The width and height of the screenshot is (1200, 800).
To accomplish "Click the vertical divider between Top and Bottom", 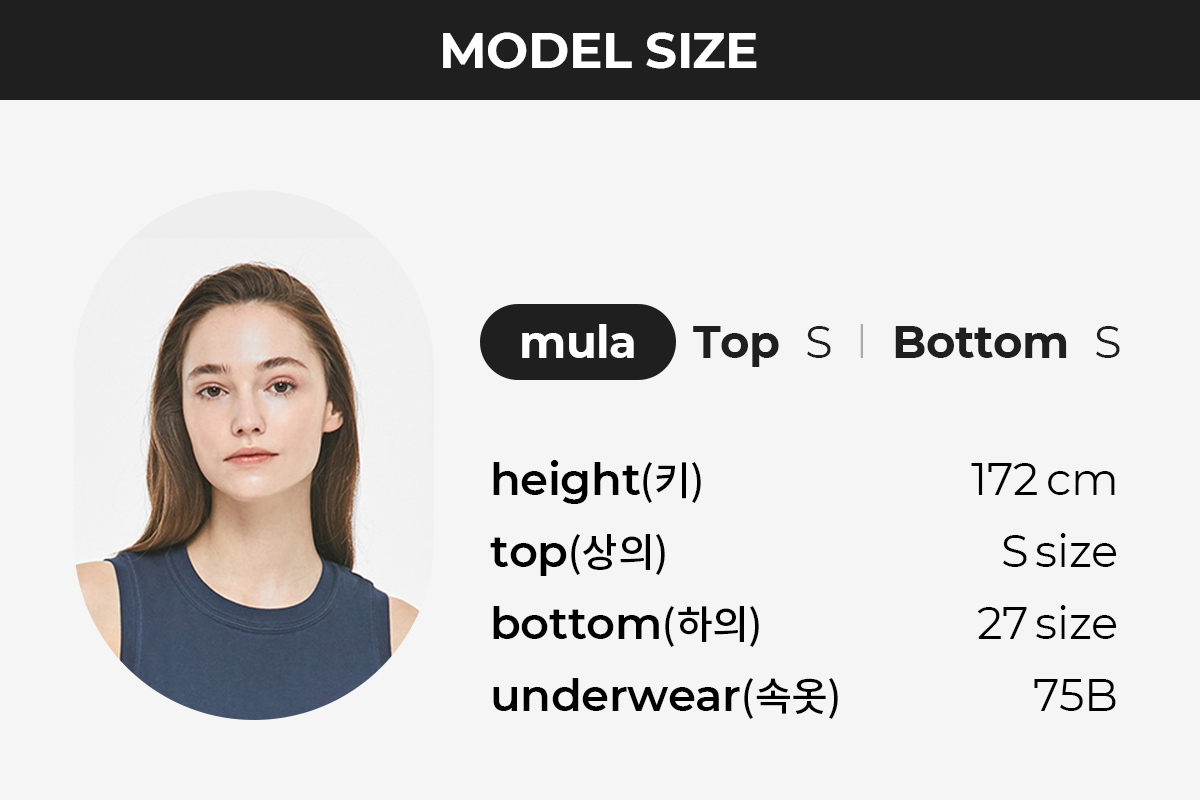I will (861, 342).
